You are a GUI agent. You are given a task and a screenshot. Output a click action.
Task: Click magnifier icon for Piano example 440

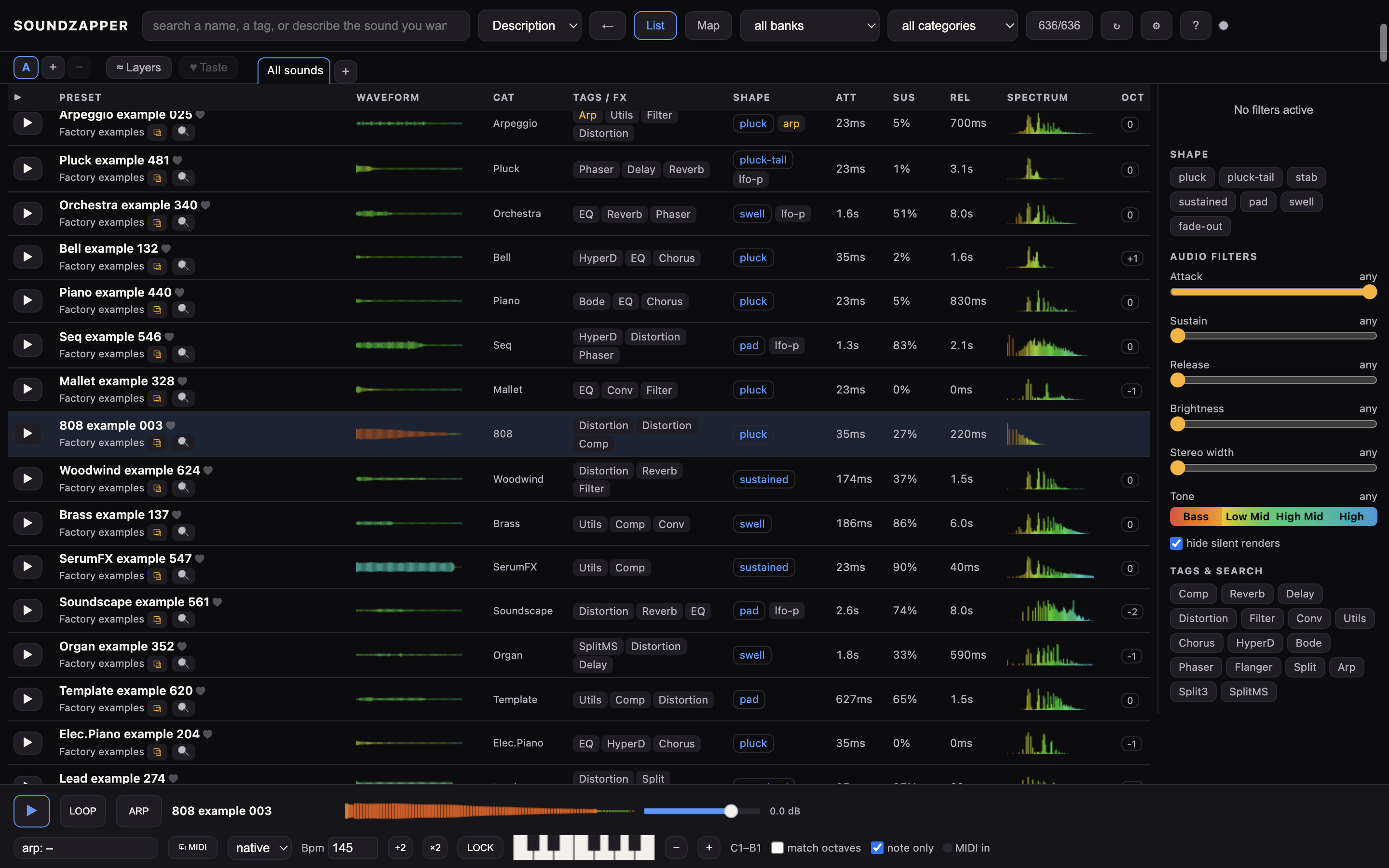183,310
